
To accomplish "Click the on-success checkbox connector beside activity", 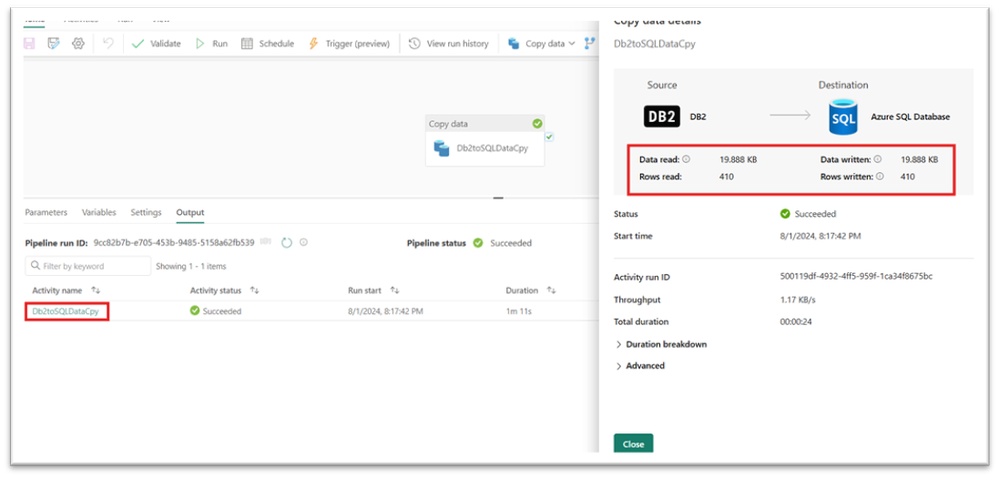I will (549, 136).
